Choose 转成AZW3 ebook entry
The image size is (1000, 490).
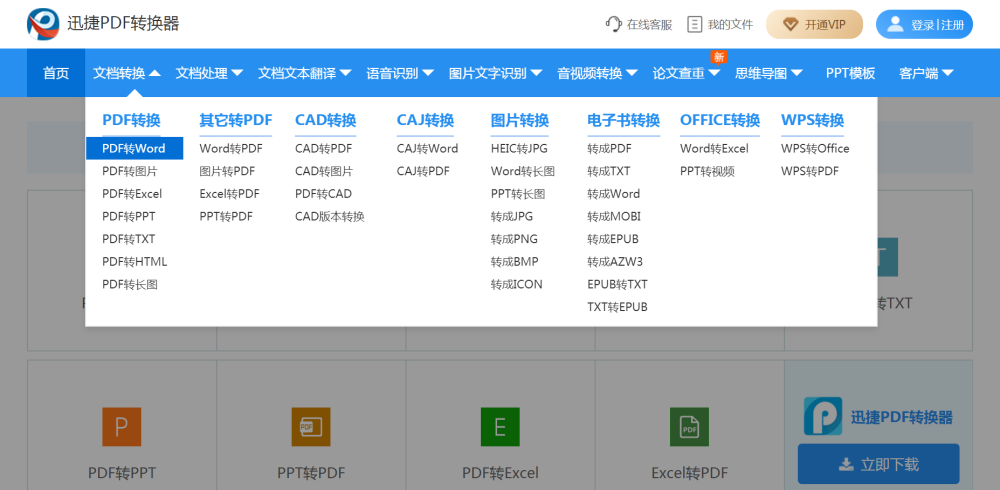pos(615,262)
